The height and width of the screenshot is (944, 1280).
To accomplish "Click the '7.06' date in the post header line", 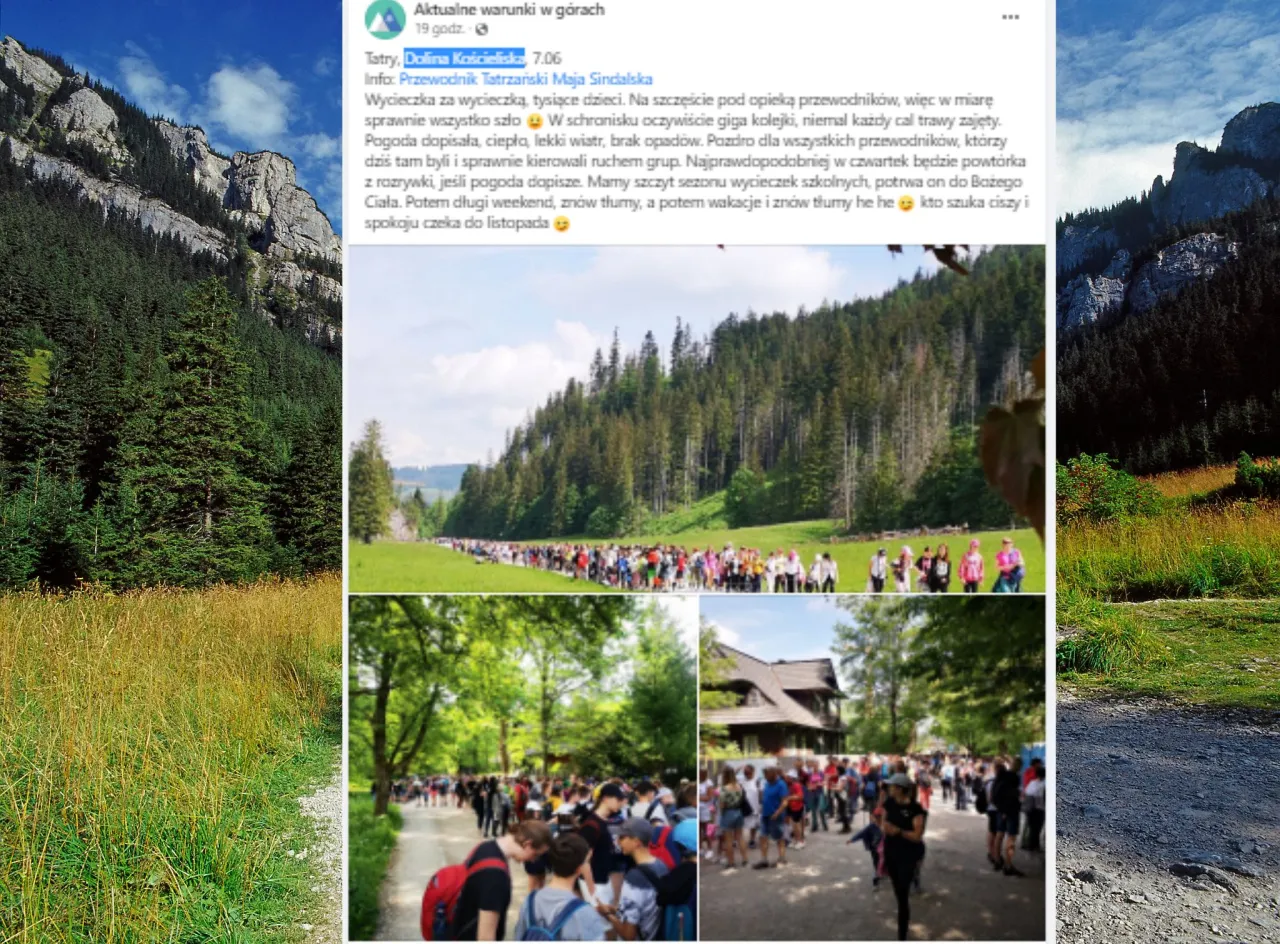I will click(548, 58).
